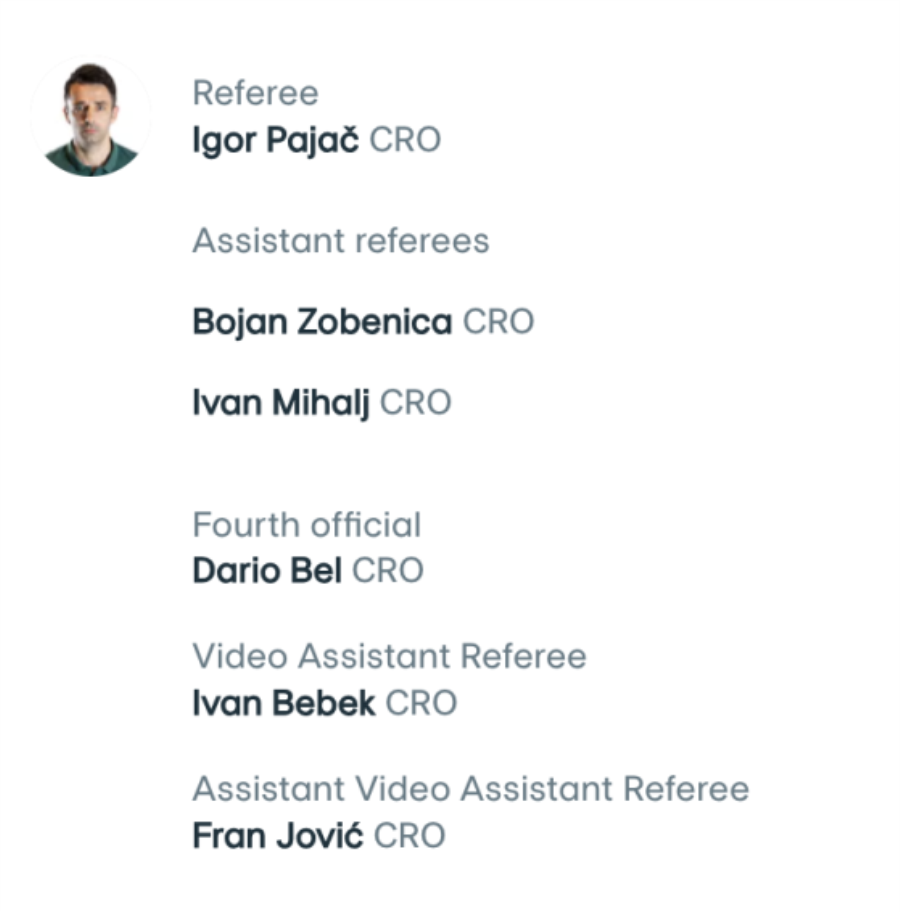Click the referee's circular profile photo
Viewport: 900px width, 912px height.
[91, 117]
